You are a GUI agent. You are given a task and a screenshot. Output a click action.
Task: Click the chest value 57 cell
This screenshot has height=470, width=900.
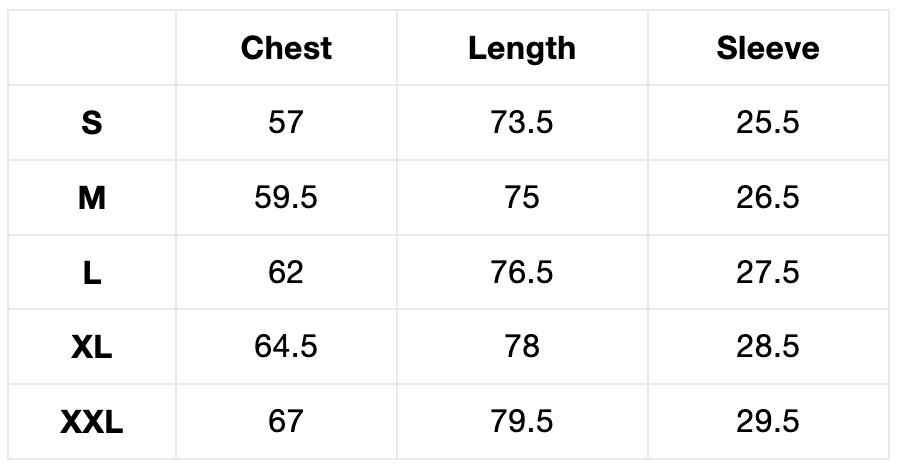click(286, 123)
